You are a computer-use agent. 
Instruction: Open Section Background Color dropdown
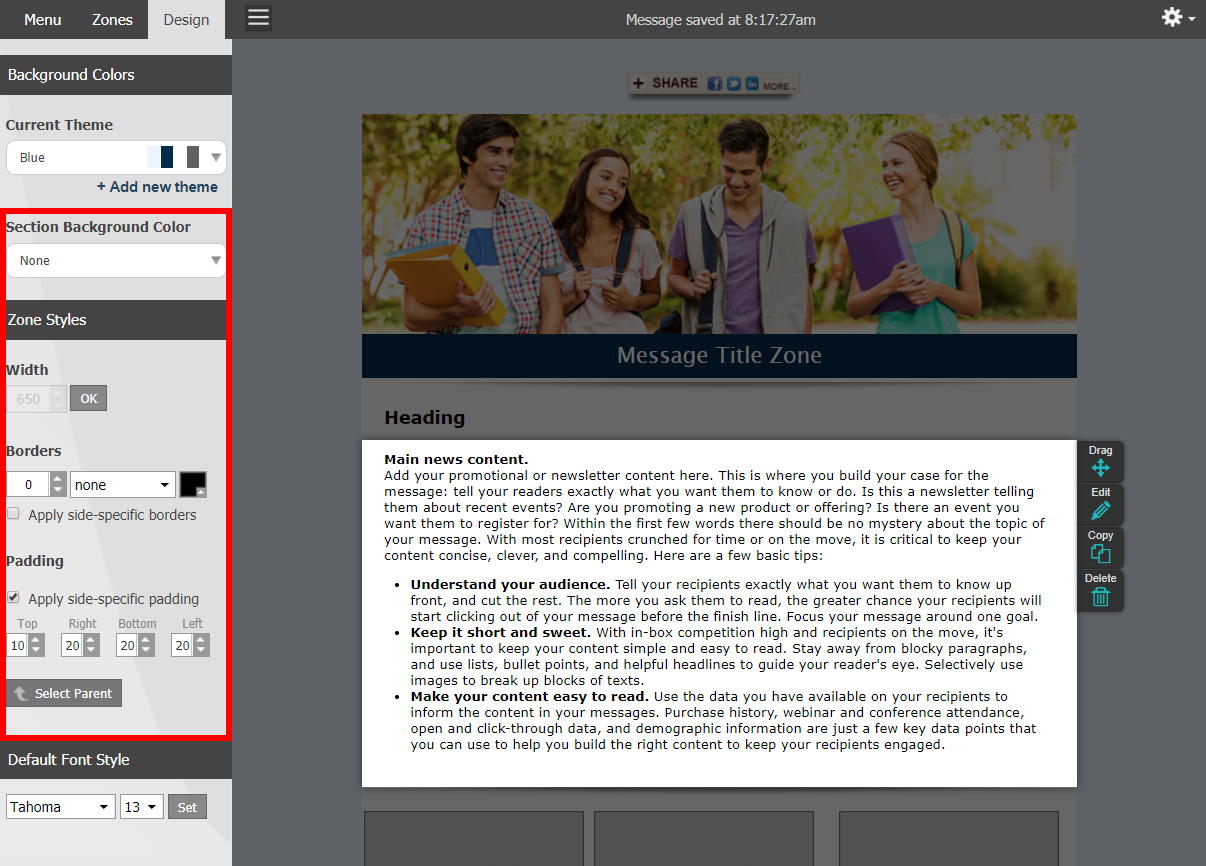116,260
